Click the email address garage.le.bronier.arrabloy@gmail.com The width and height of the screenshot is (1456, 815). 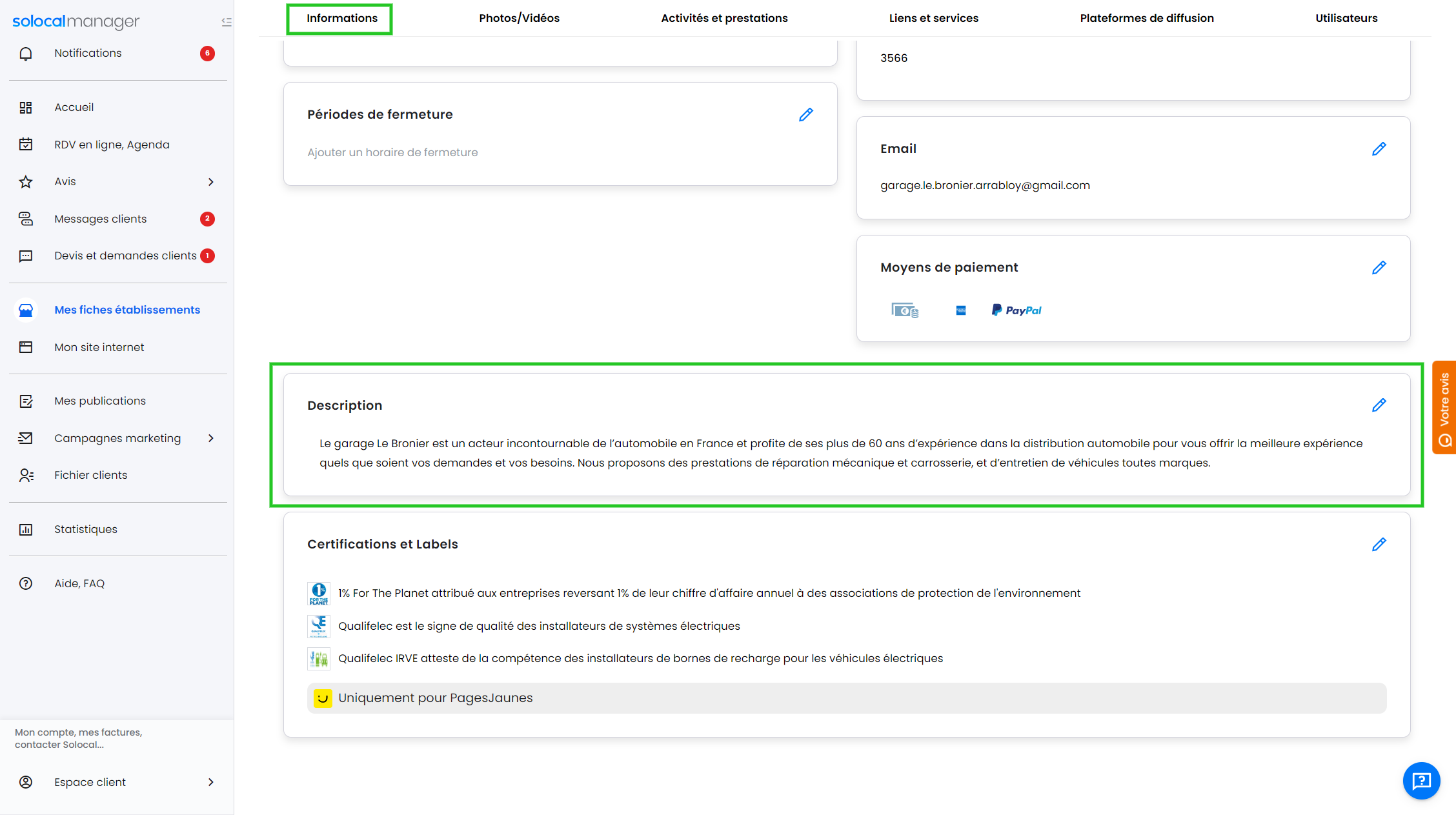coord(985,186)
